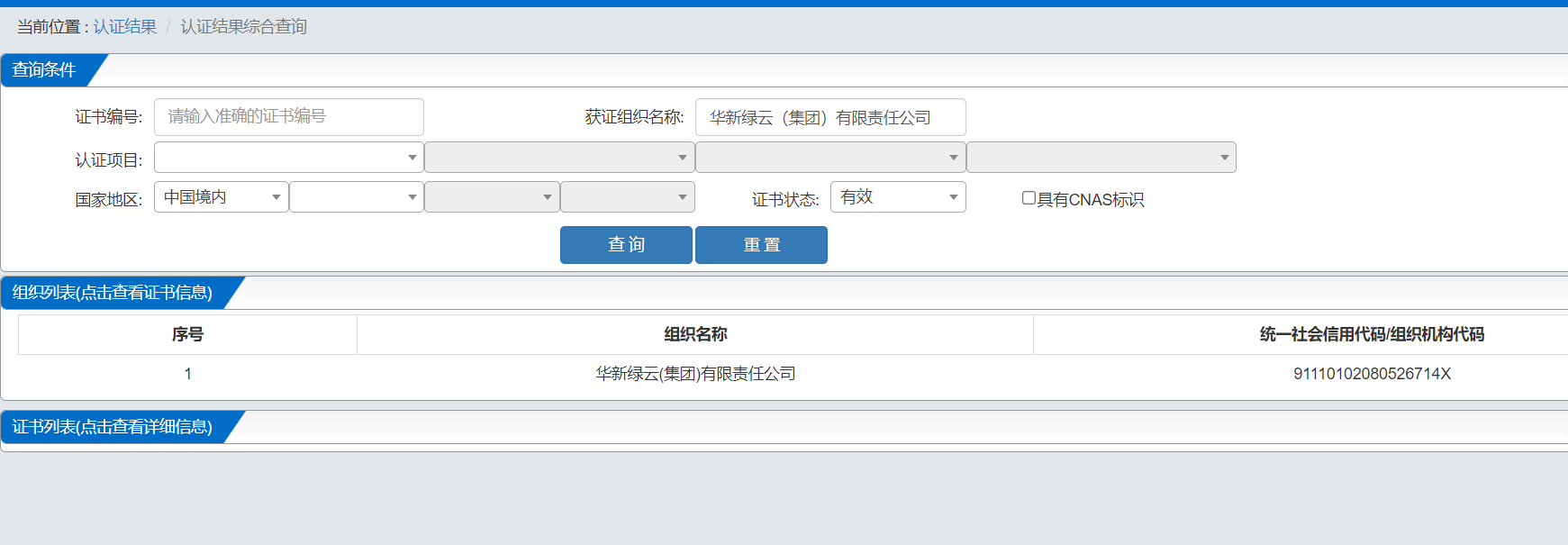
Task: Click the 证书编号 field label
Action: click(x=109, y=117)
